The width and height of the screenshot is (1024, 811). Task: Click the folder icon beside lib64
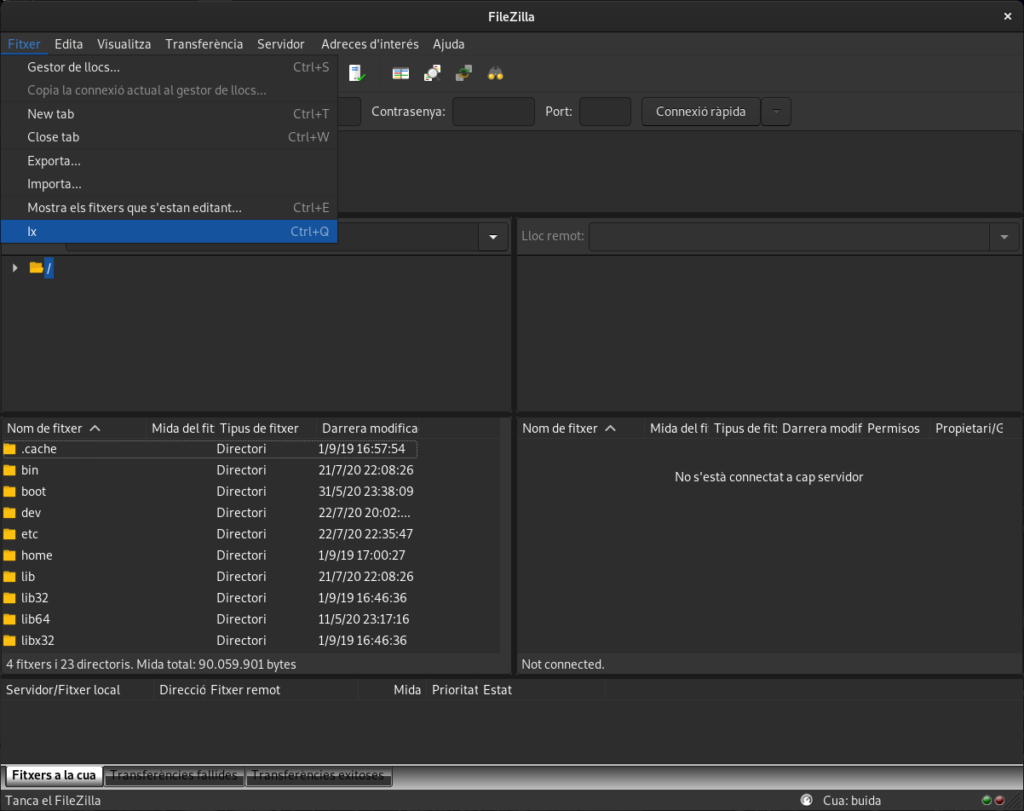[x=10, y=619]
